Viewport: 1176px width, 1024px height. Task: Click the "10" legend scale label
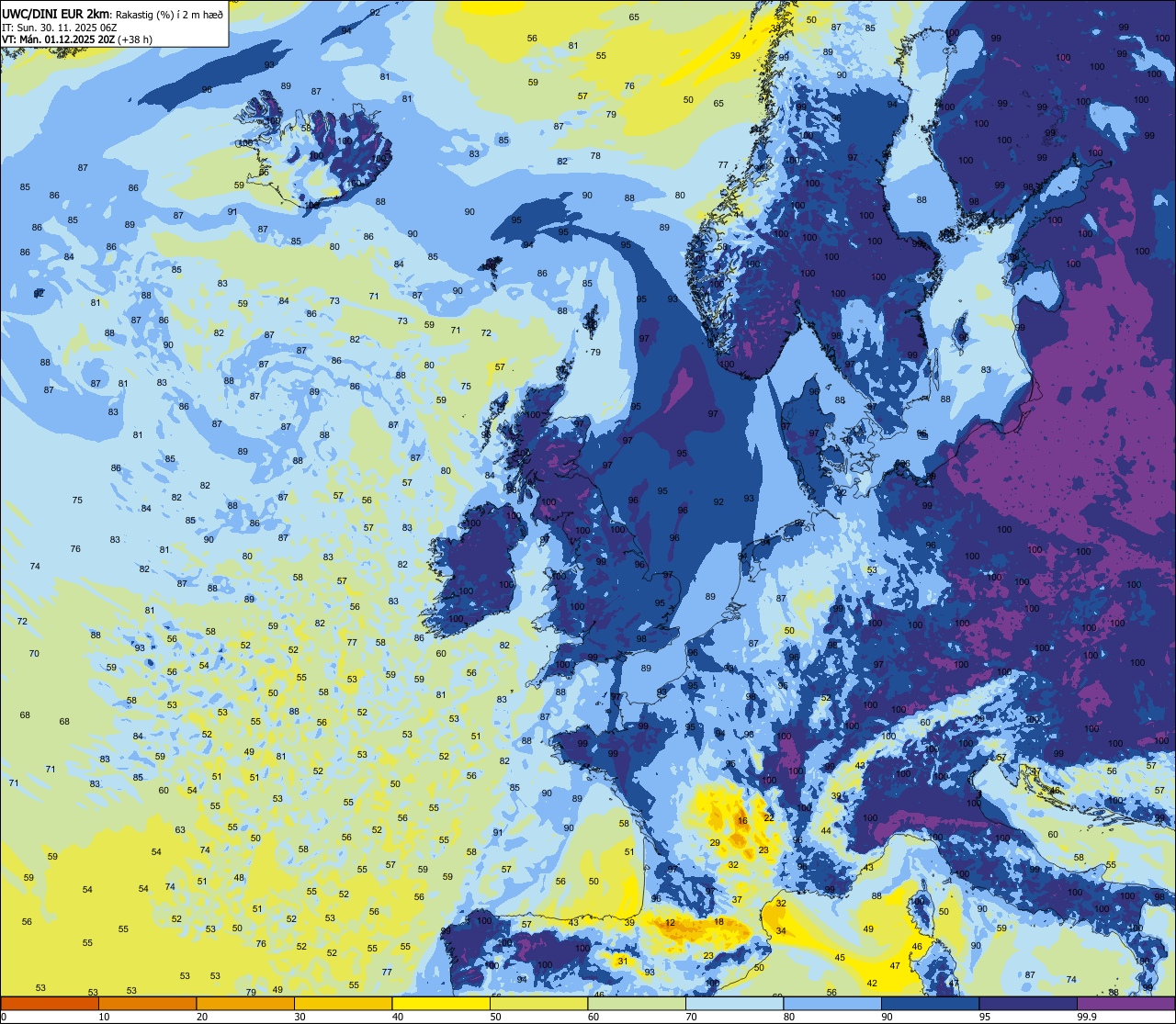pyautogui.click(x=104, y=1017)
